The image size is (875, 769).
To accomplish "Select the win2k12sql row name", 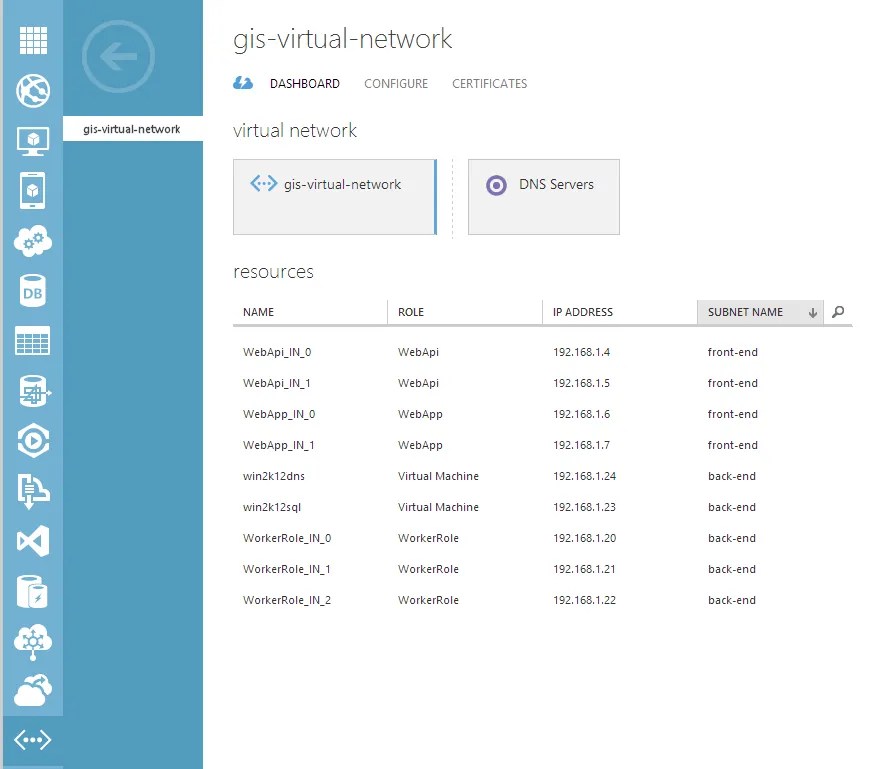I will click(x=272, y=507).
